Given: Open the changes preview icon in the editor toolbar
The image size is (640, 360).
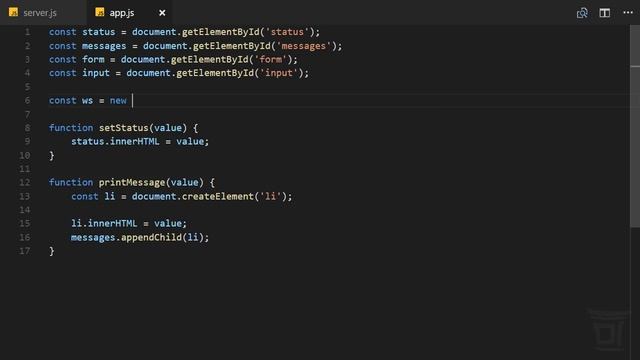Looking at the screenshot, I should [x=582, y=13].
